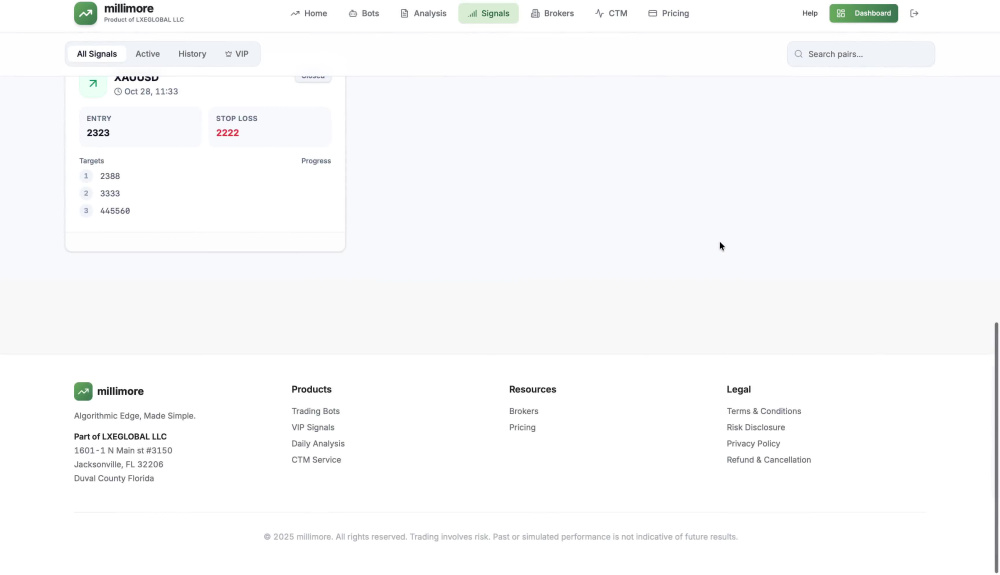The height and width of the screenshot is (575, 1000).
Task: Show VIP signals tab
Action: (236, 54)
